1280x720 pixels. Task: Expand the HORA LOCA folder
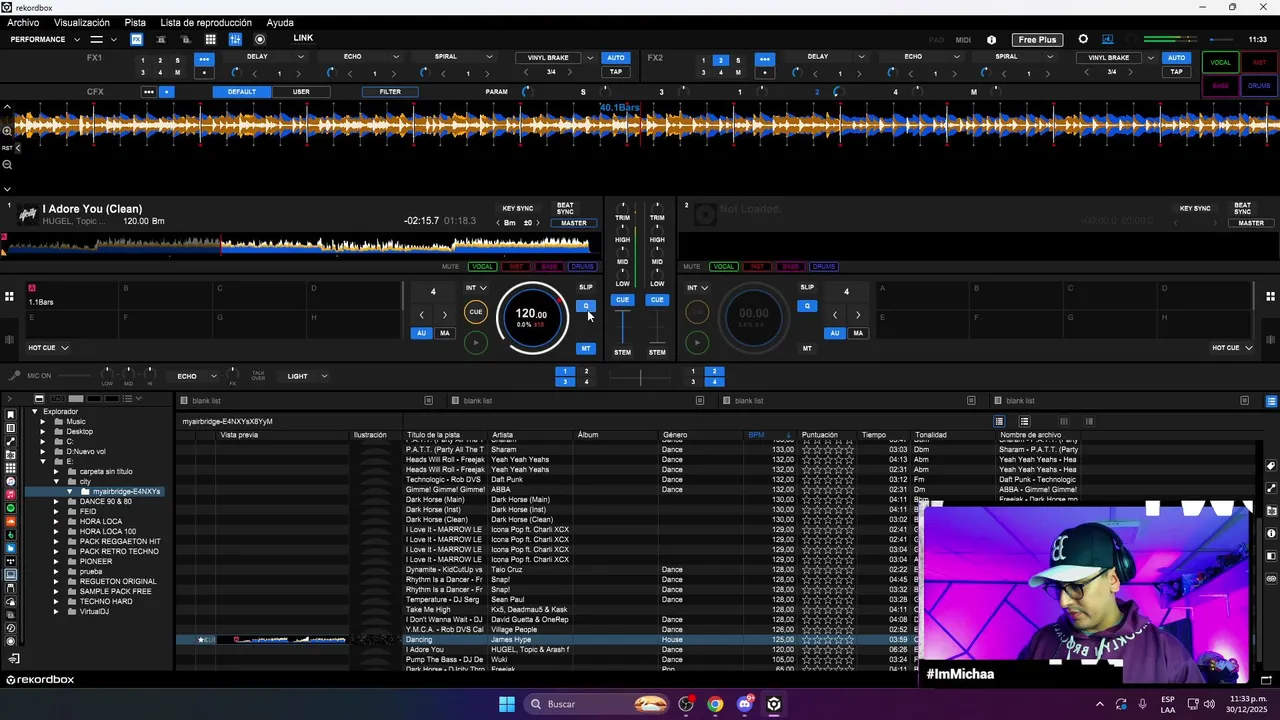tap(56, 521)
